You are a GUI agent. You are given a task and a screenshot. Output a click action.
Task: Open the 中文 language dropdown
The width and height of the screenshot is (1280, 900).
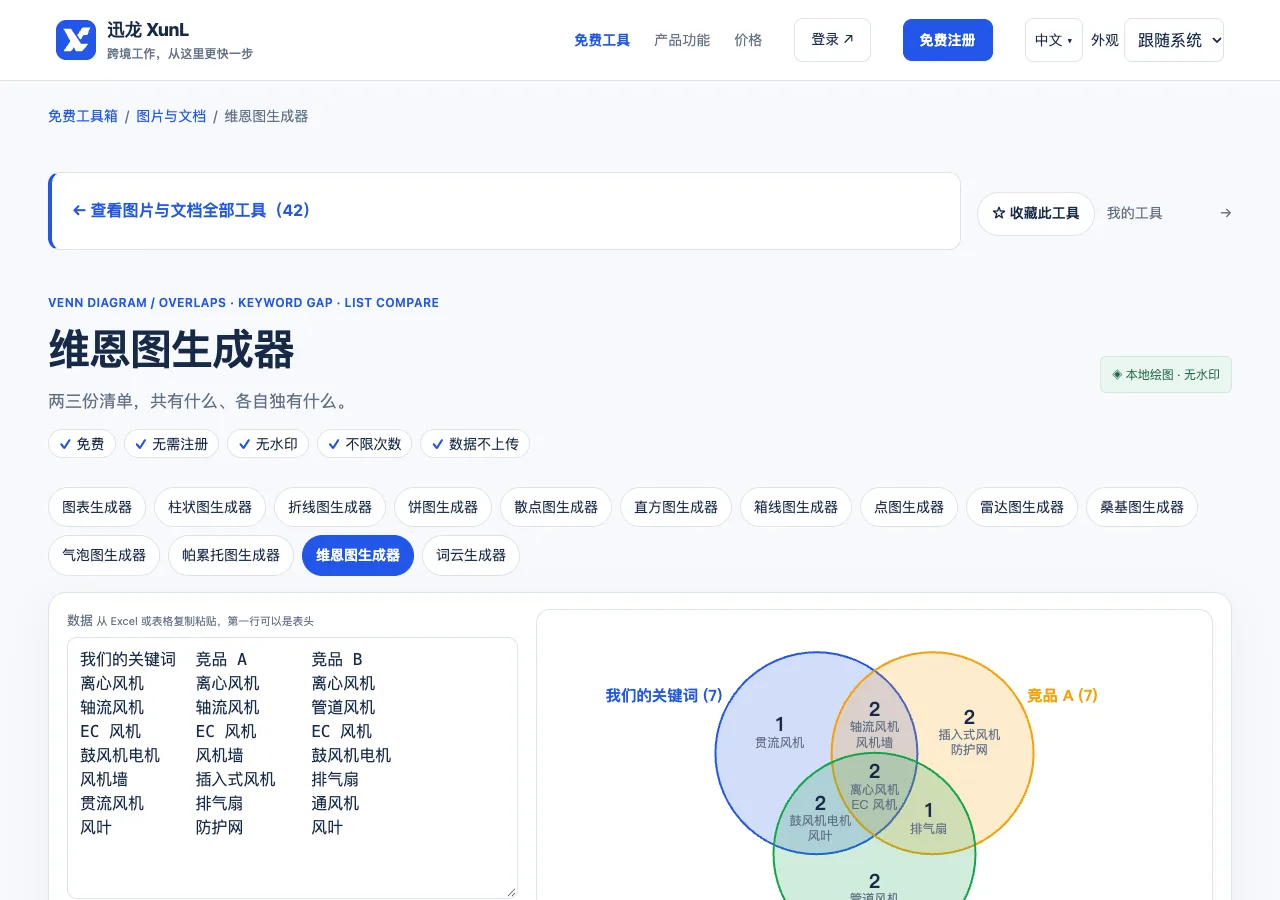[x=1054, y=40]
